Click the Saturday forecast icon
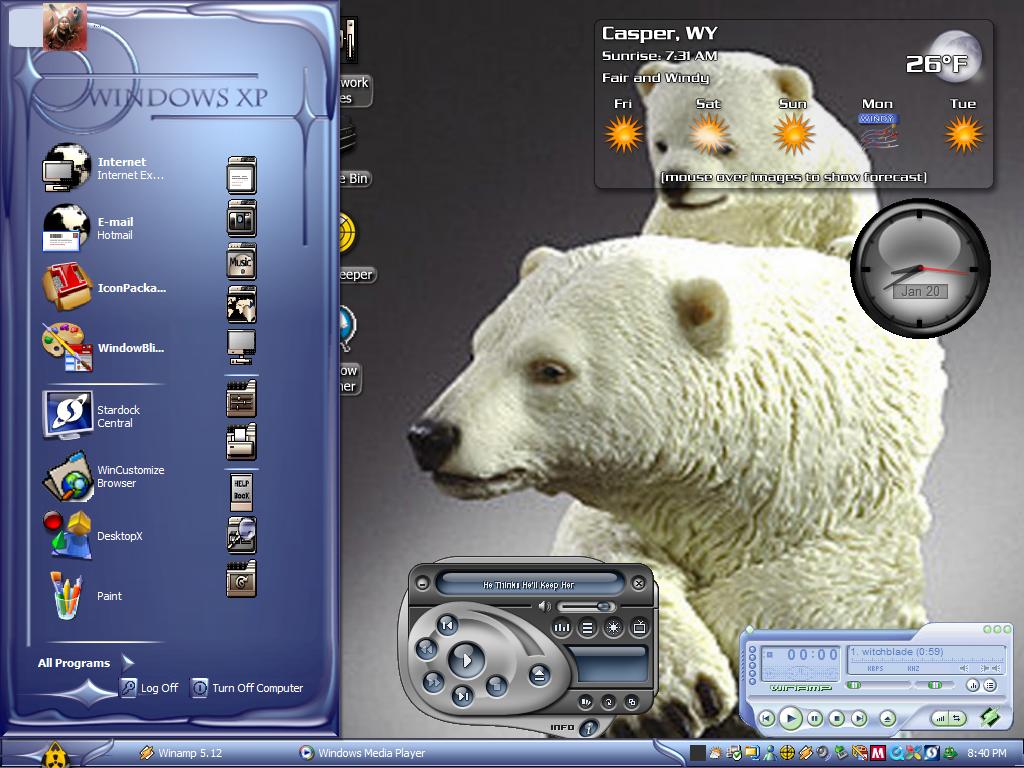The height and width of the screenshot is (768, 1024). tap(709, 134)
